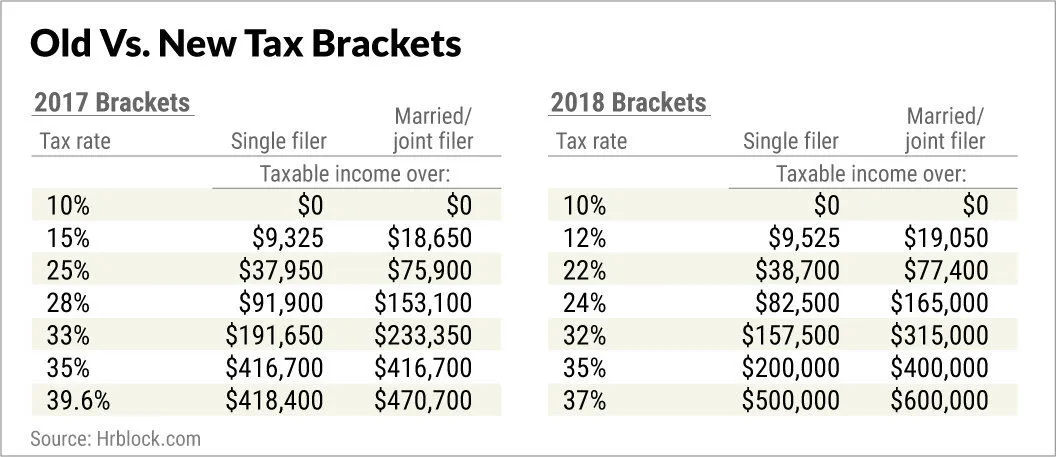This screenshot has width=1056, height=457.
Task: Click the Hrblock.com source text
Action: (116, 438)
